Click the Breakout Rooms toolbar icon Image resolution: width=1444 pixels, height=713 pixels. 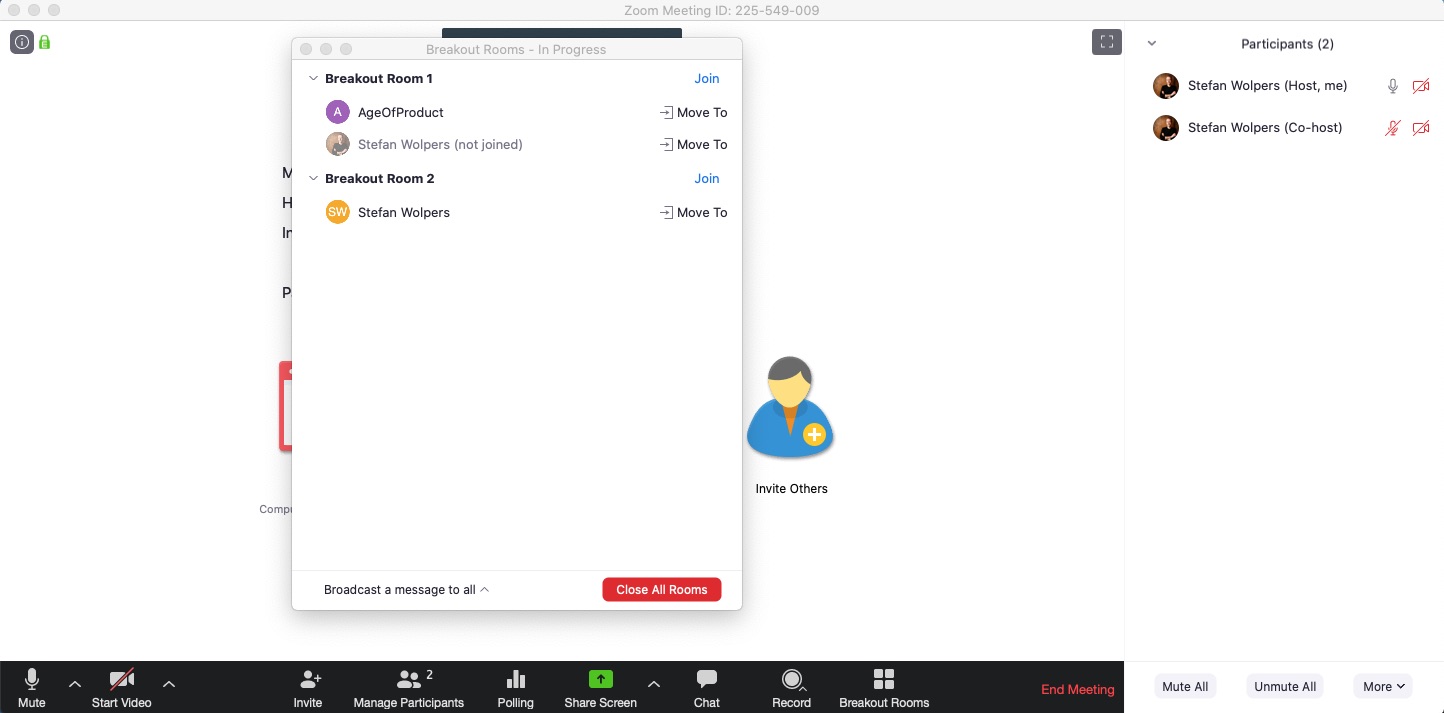pyautogui.click(x=884, y=680)
